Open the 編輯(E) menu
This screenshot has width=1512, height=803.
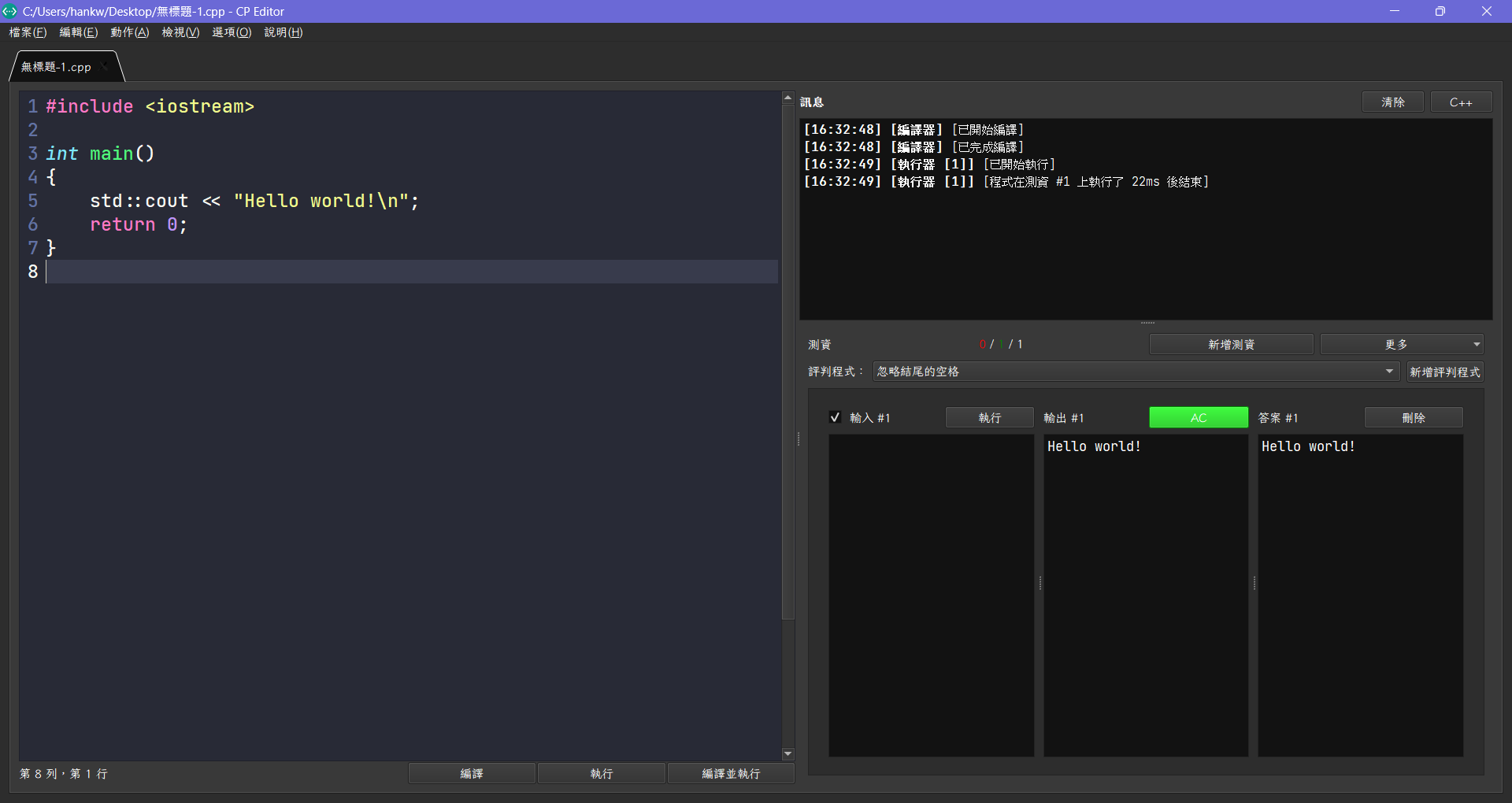(x=79, y=32)
